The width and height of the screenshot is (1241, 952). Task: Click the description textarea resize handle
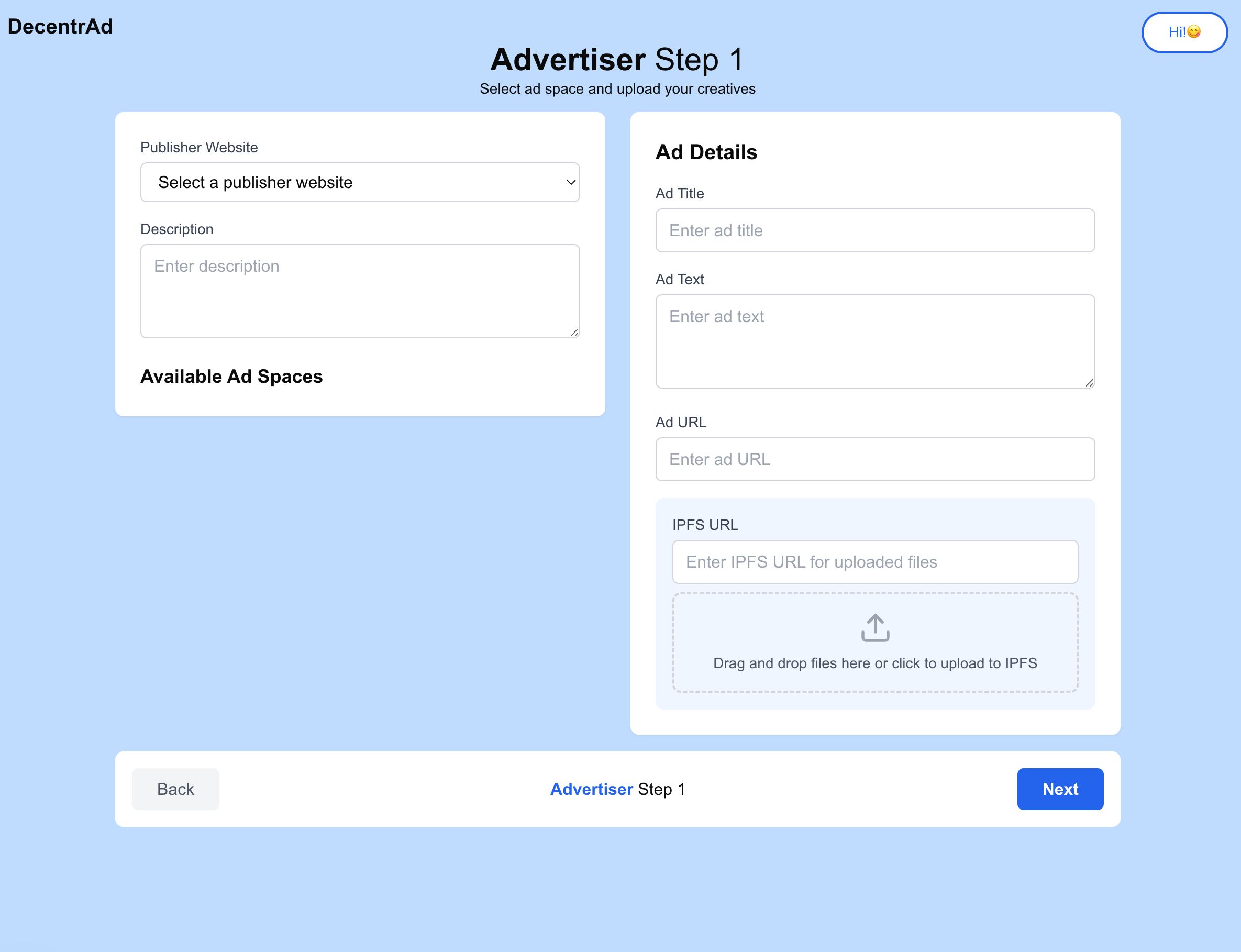[574, 332]
